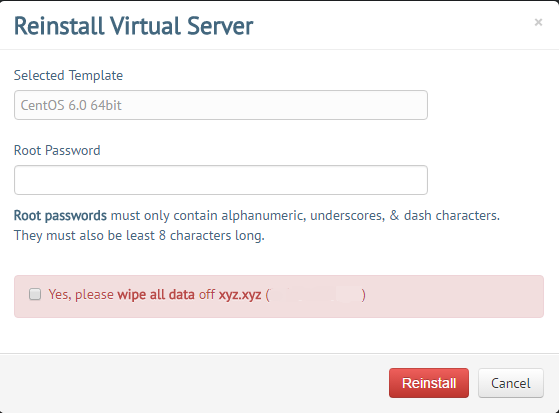Click the xyz.xyz hostname text
Image resolution: width=559 pixels, height=413 pixels.
pos(240,295)
